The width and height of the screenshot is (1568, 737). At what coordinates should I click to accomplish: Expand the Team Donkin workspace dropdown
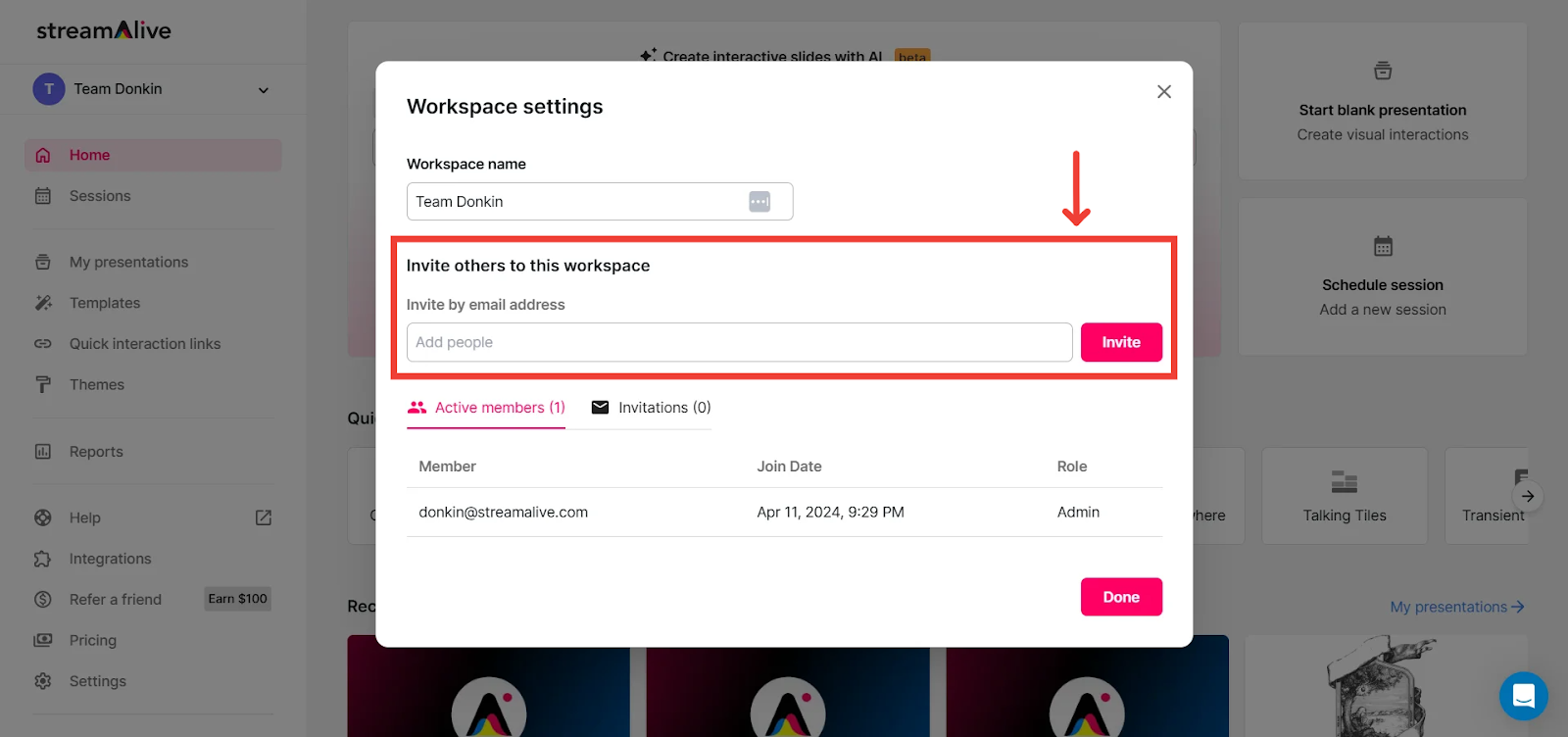click(263, 90)
